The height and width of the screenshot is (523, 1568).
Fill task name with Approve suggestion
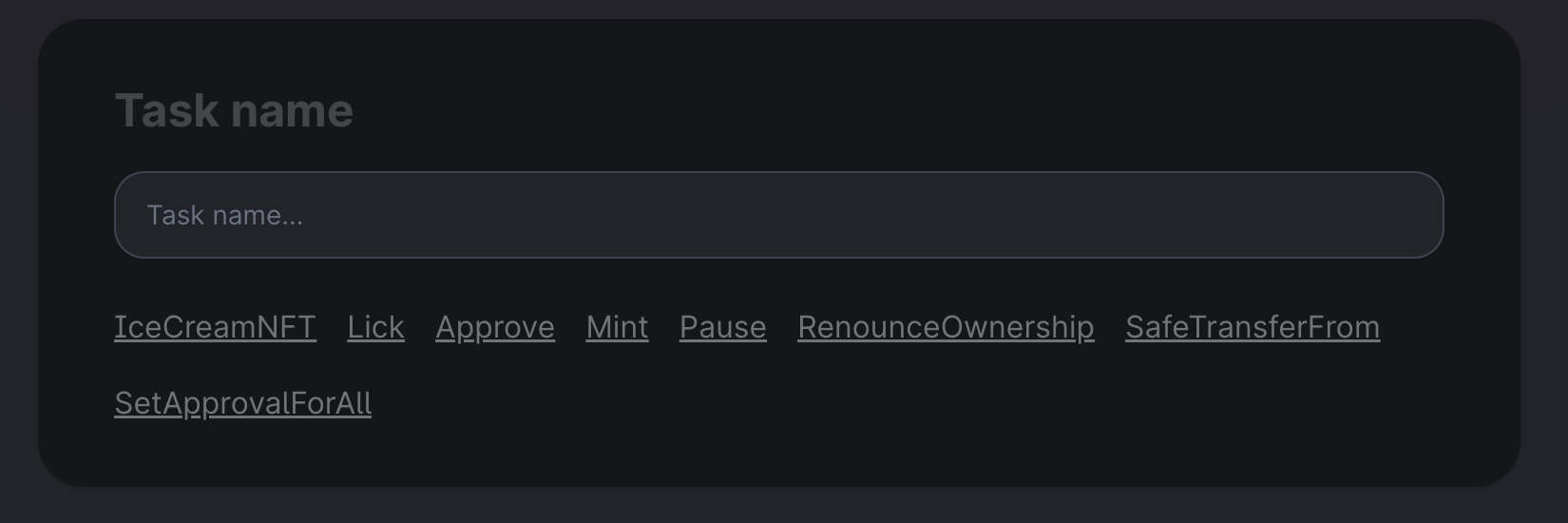point(495,327)
